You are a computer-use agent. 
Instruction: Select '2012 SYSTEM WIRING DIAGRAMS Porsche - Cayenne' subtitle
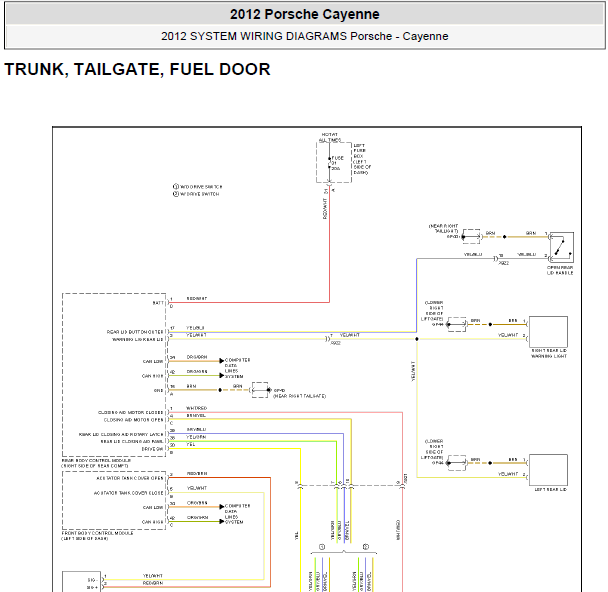(x=304, y=36)
